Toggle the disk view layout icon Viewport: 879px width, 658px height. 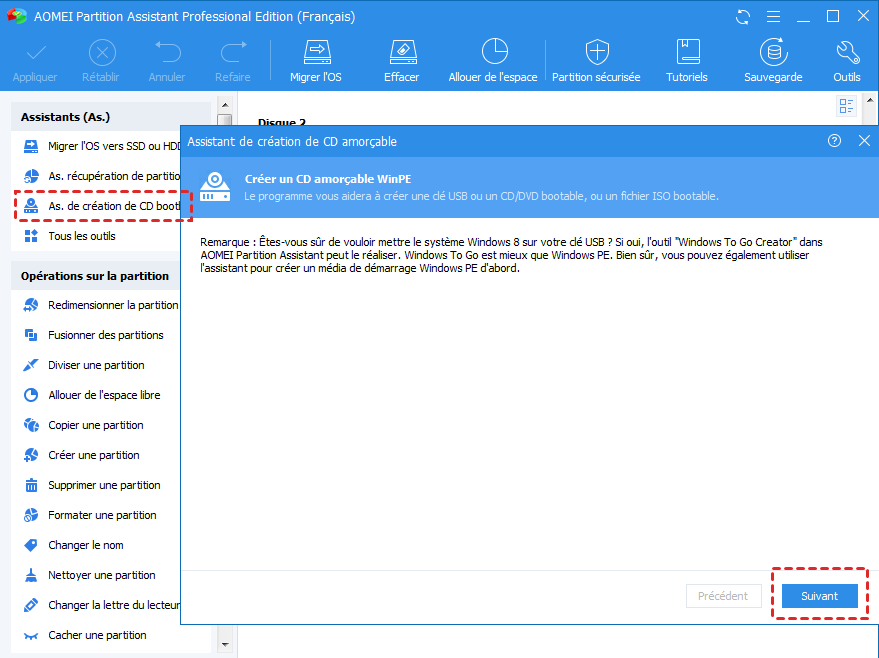pos(846,106)
